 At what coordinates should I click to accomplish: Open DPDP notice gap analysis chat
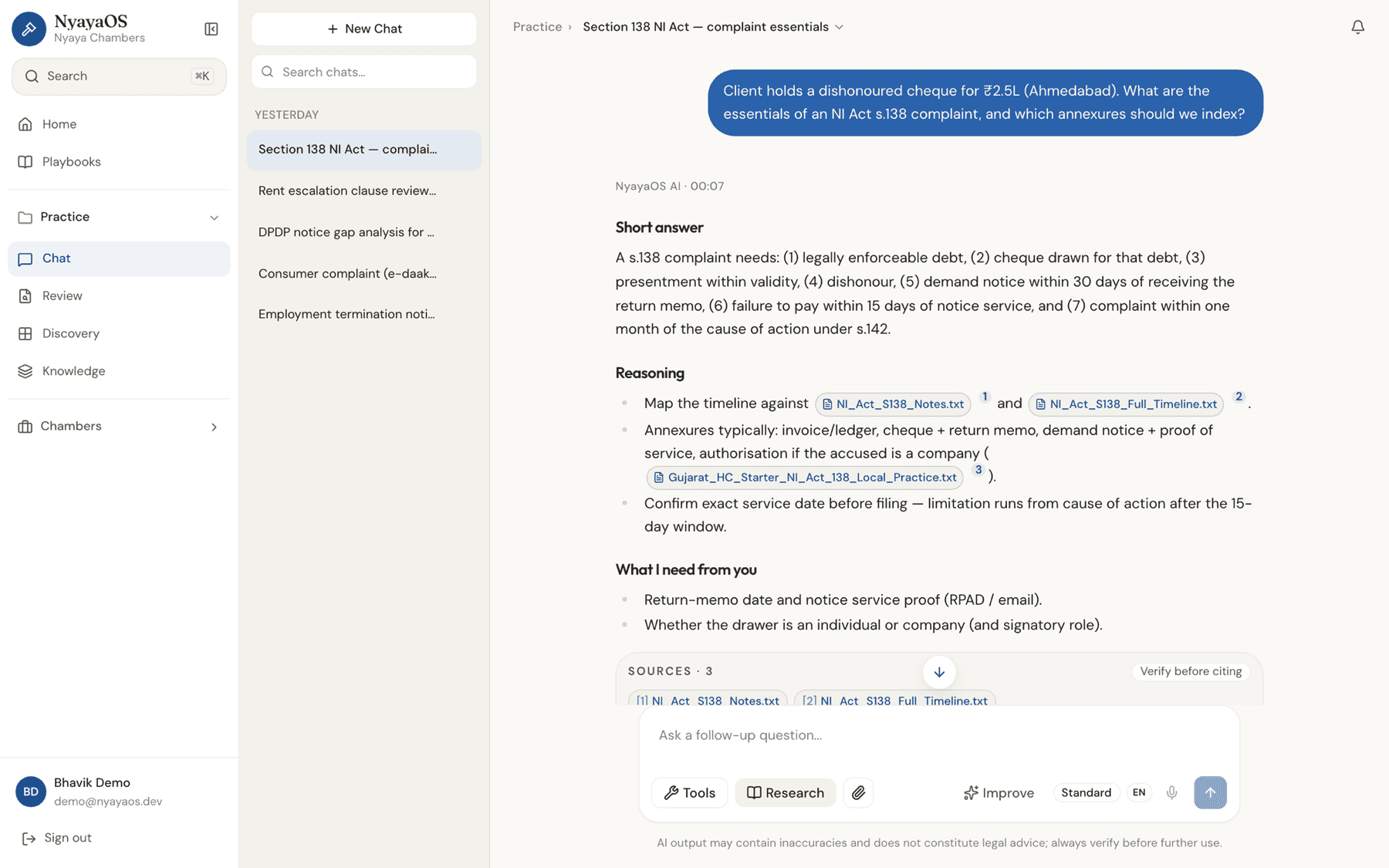[x=364, y=232]
